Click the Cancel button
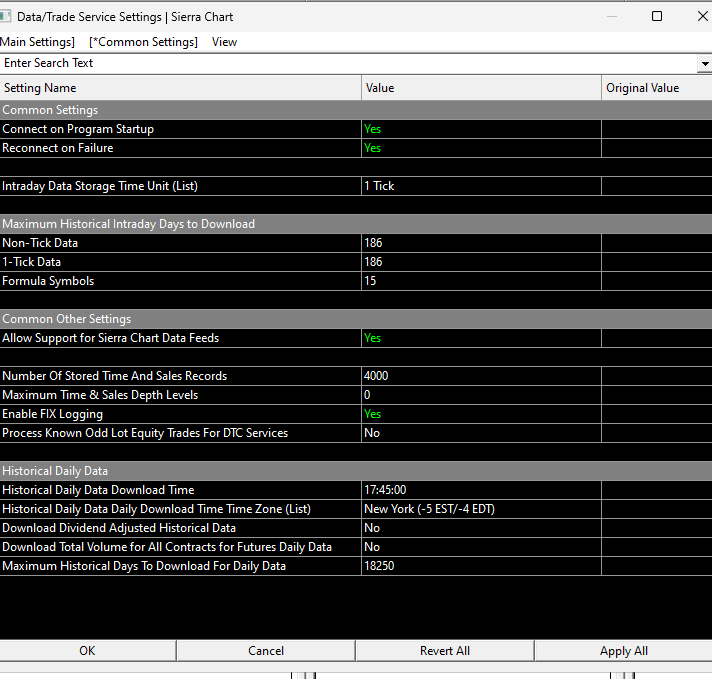 click(266, 651)
